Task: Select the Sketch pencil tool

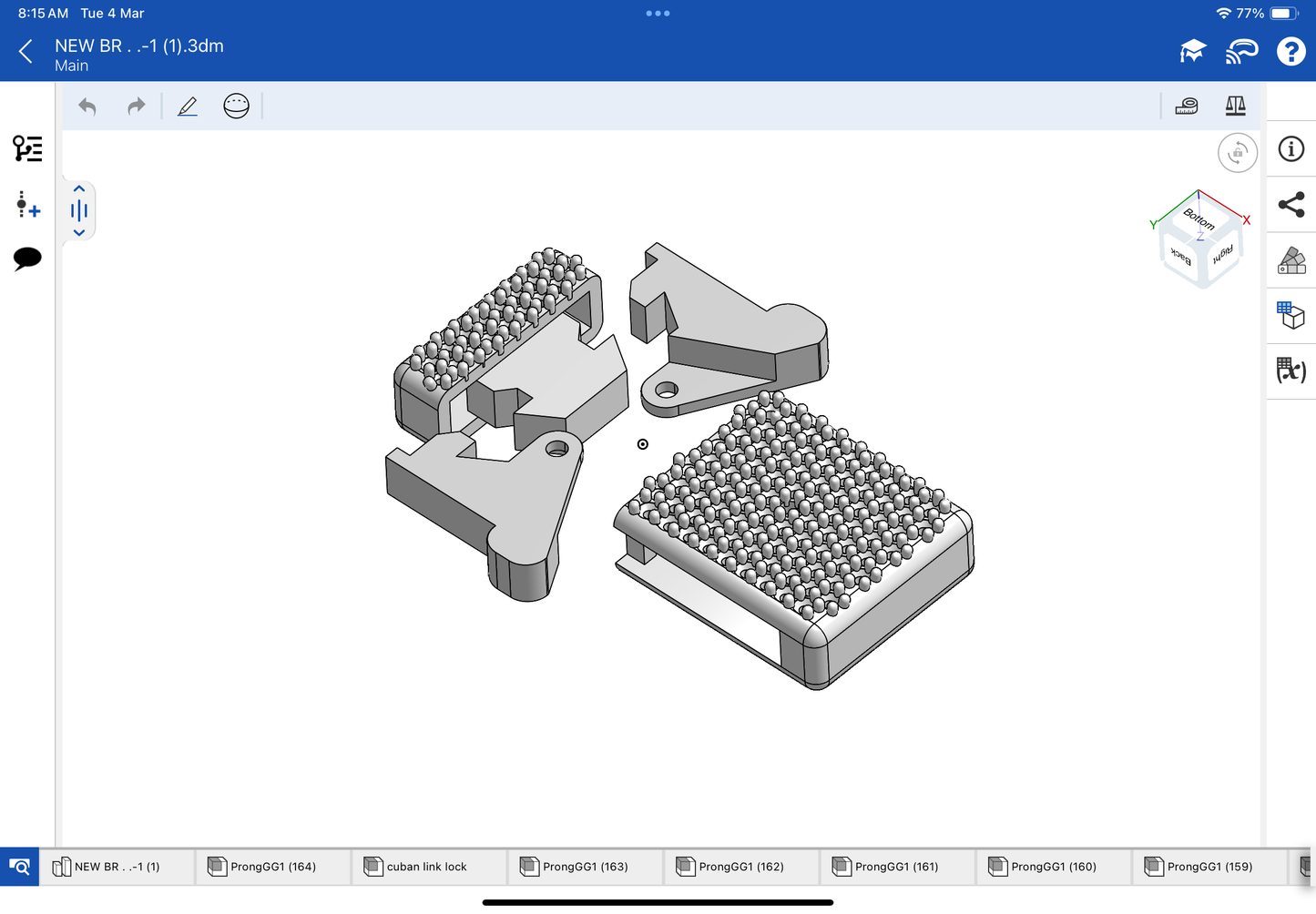Action: tap(188, 107)
